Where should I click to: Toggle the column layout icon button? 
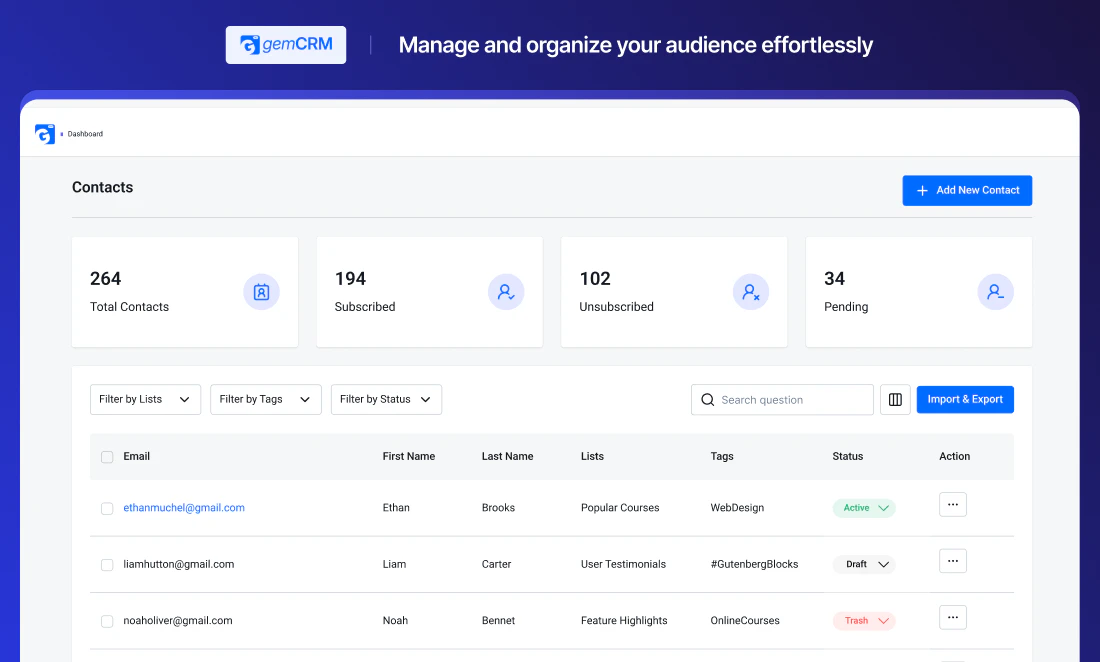tap(895, 400)
